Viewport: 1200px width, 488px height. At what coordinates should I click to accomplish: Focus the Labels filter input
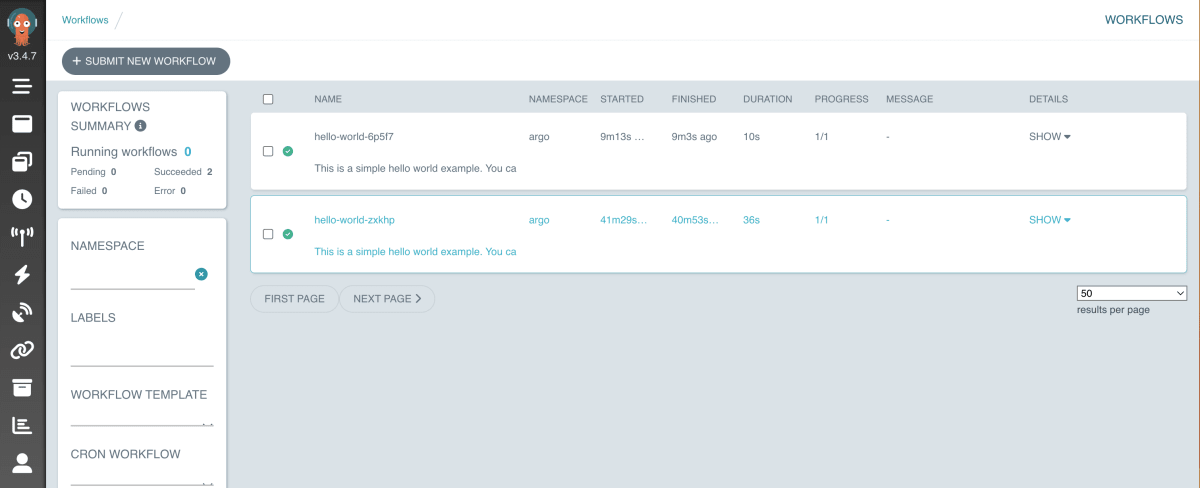pyautogui.click(x=142, y=352)
